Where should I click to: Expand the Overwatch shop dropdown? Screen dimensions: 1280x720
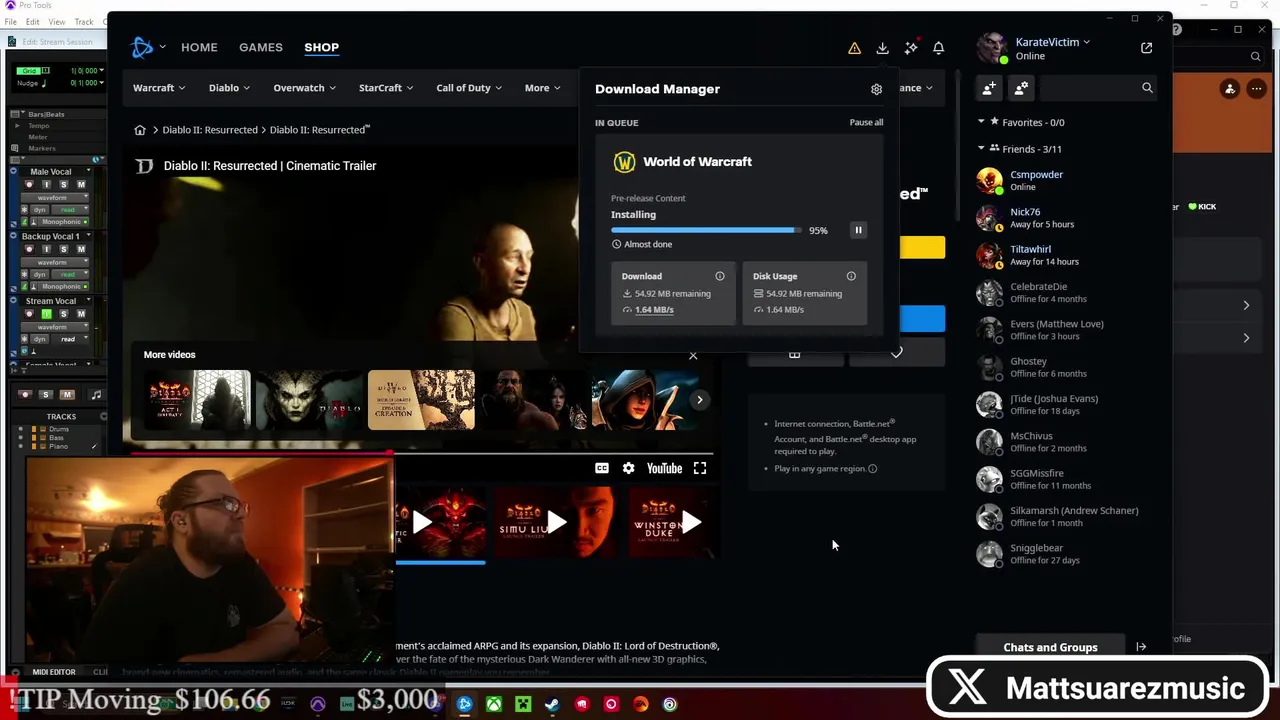coord(304,88)
